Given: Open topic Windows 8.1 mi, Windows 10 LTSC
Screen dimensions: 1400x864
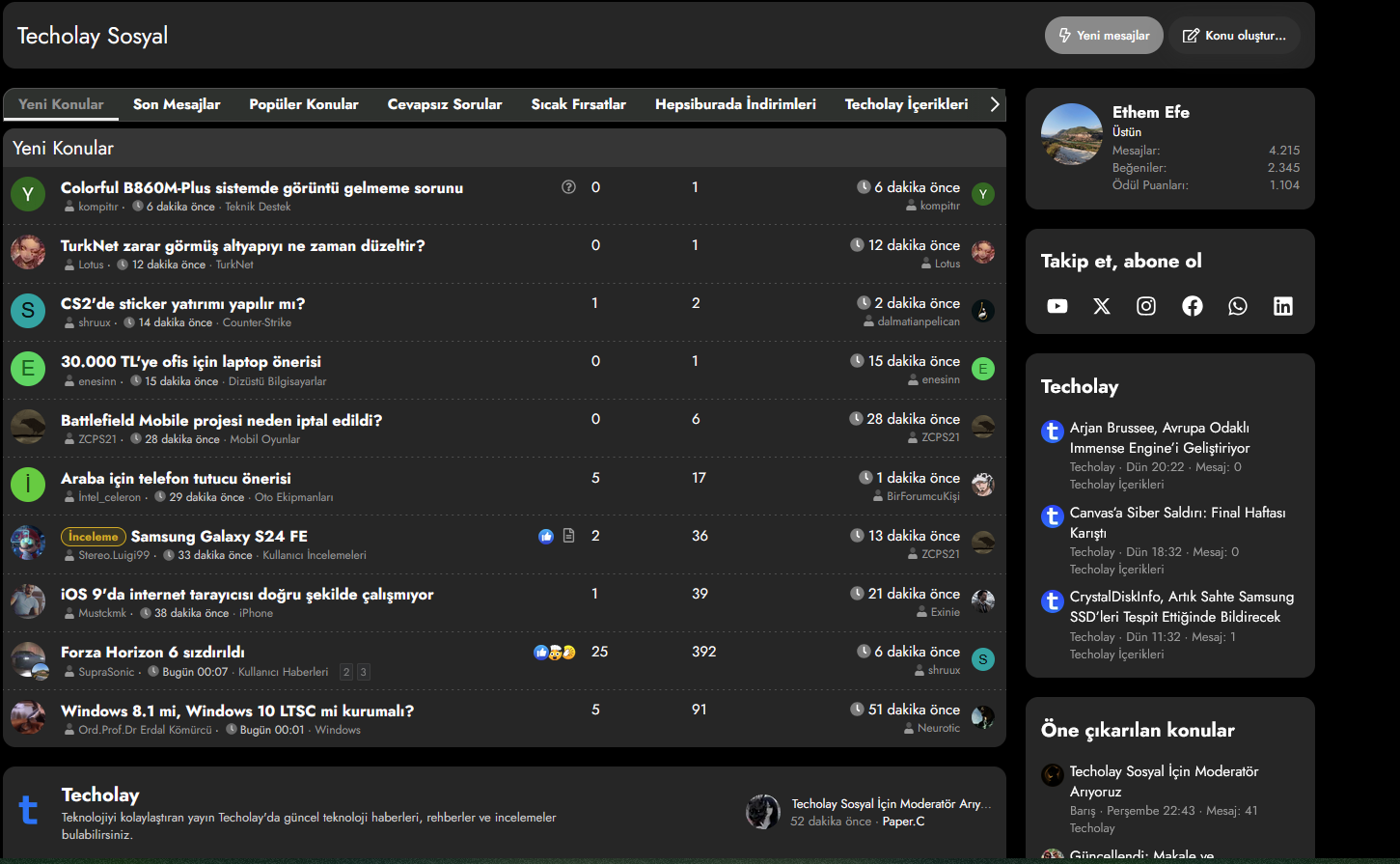Looking at the screenshot, I should (x=237, y=711).
